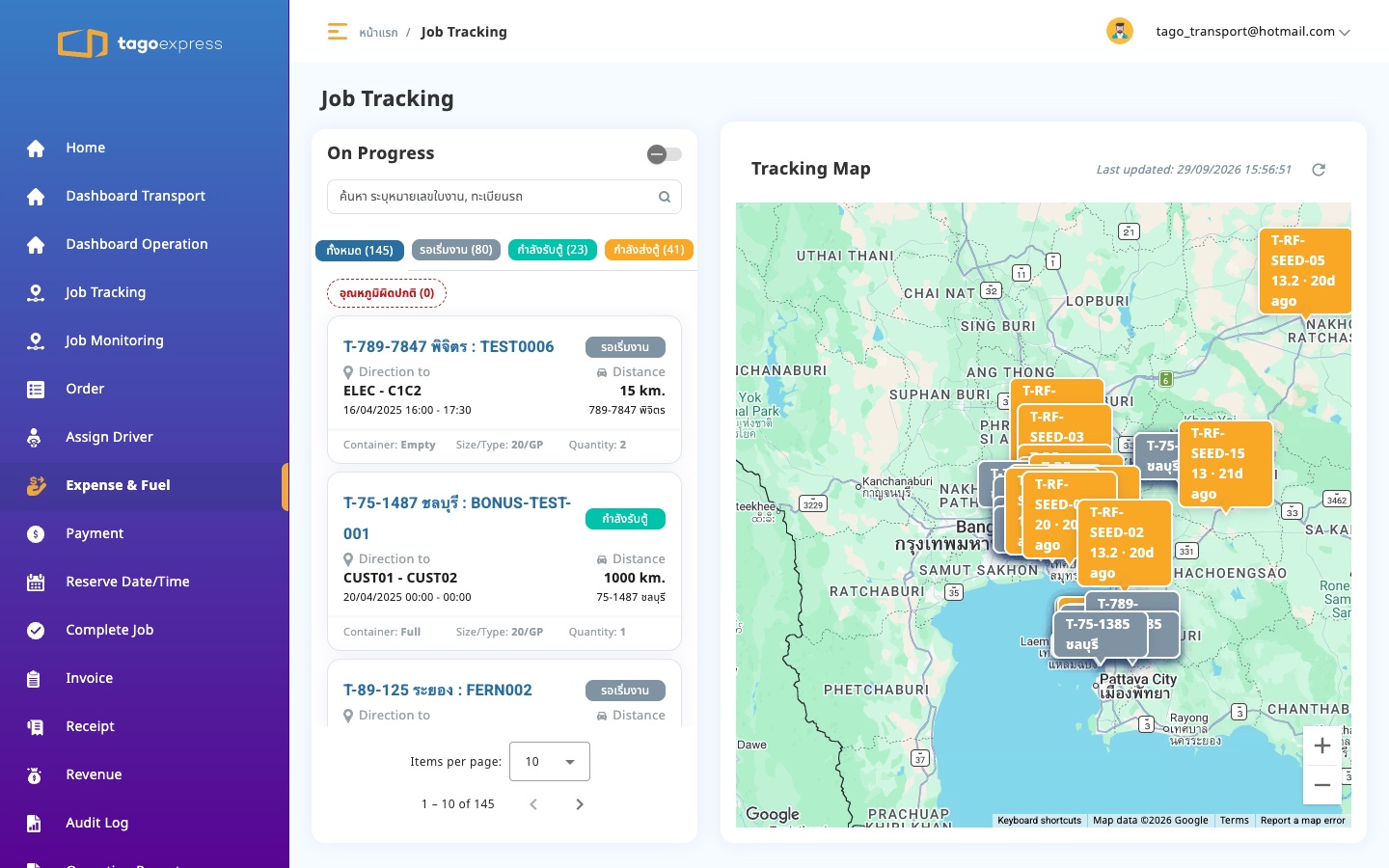Click the Audit Log icon
Screen dimensions: 1389x868
(36, 824)
